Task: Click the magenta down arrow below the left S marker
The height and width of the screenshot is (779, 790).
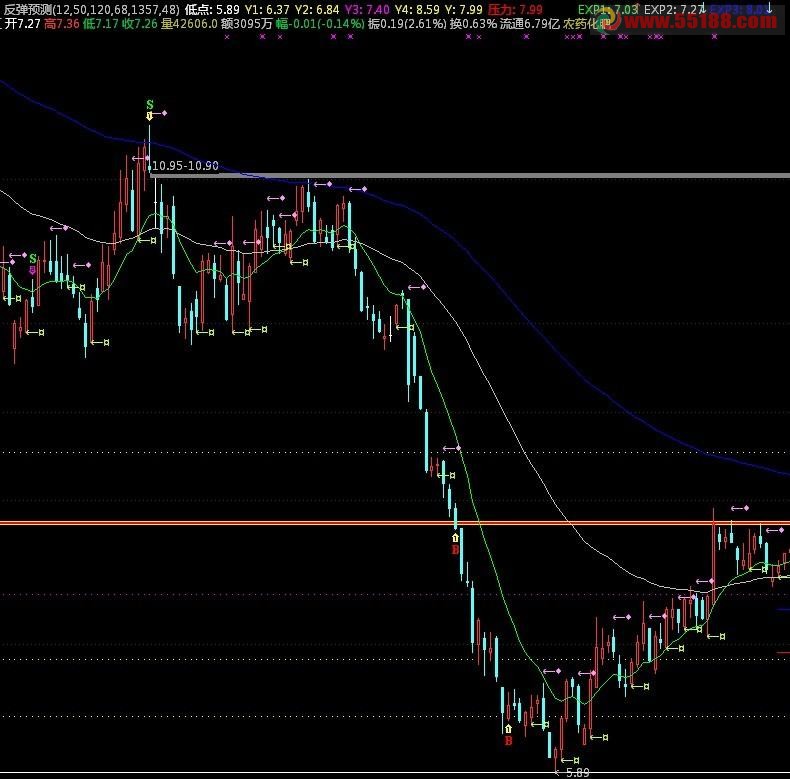Action: coord(33,271)
